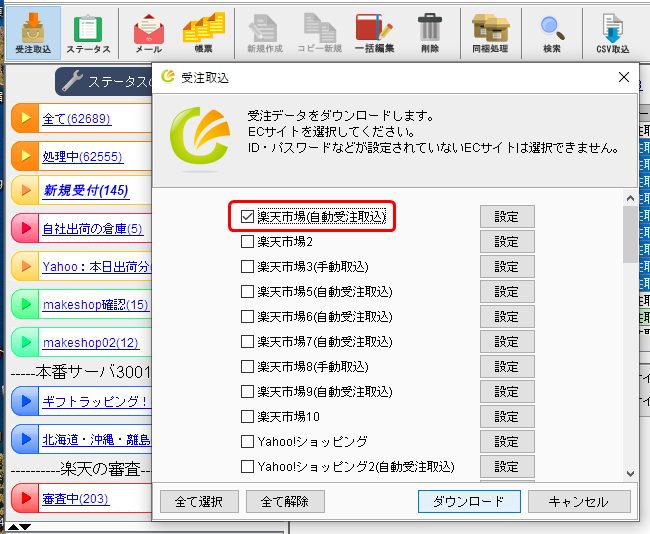Click the red play icon beside 自社出荷の倉庫(5)
Image resolution: width=650 pixels, height=534 pixels.
click(x=26, y=228)
